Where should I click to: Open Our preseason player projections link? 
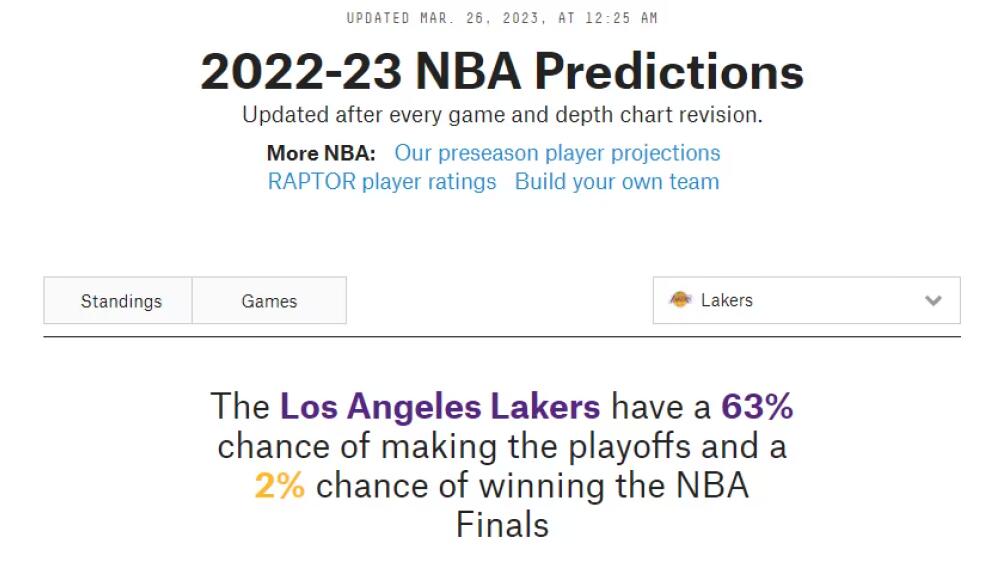click(557, 153)
